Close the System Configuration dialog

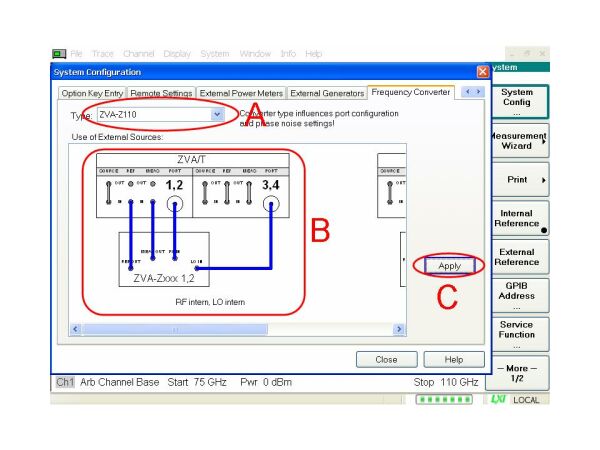pyautogui.click(x=483, y=72)
